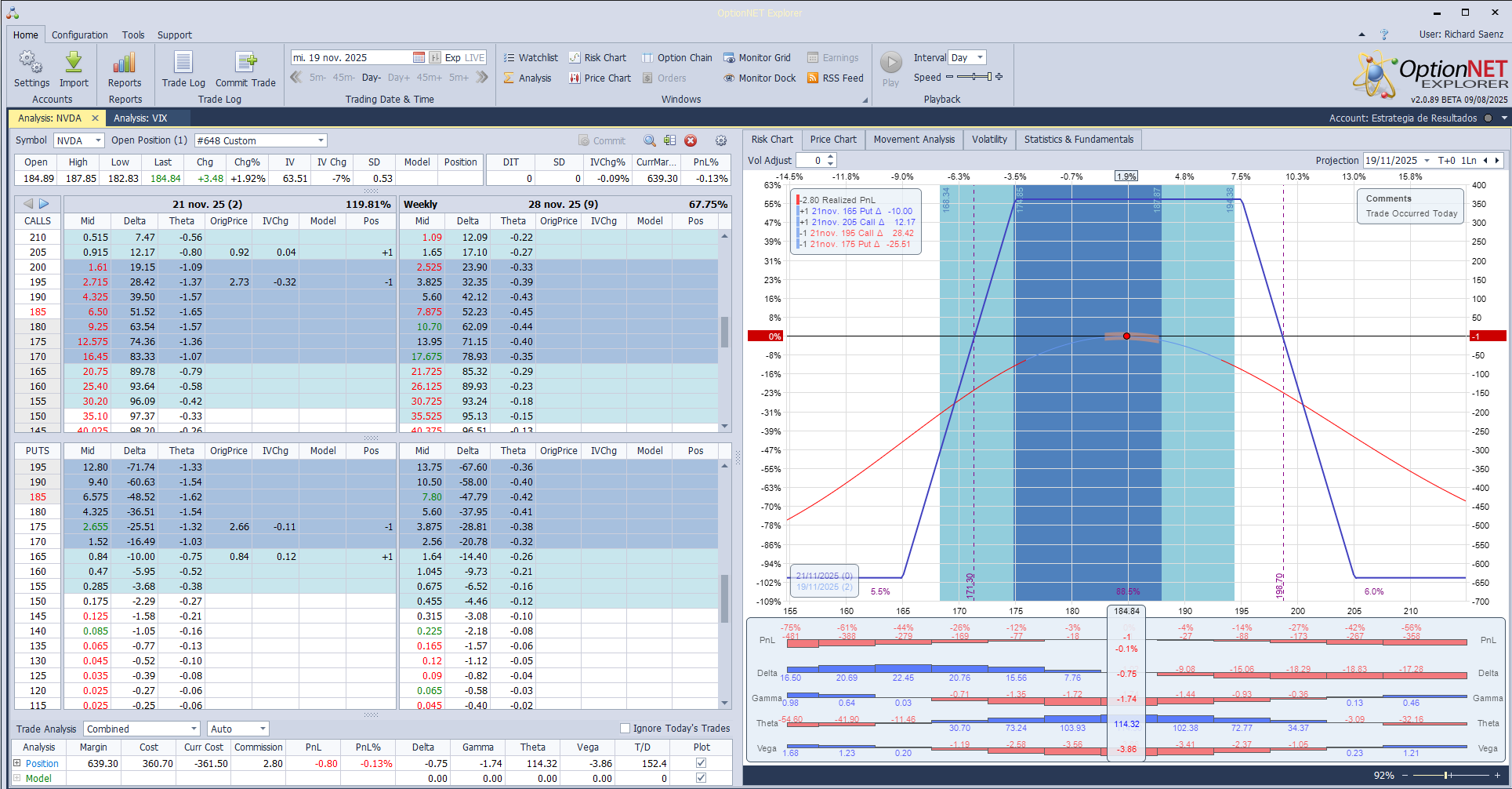Open analysis panel gear settings
Screen dimensions: 1512x789
click(721, 140)
